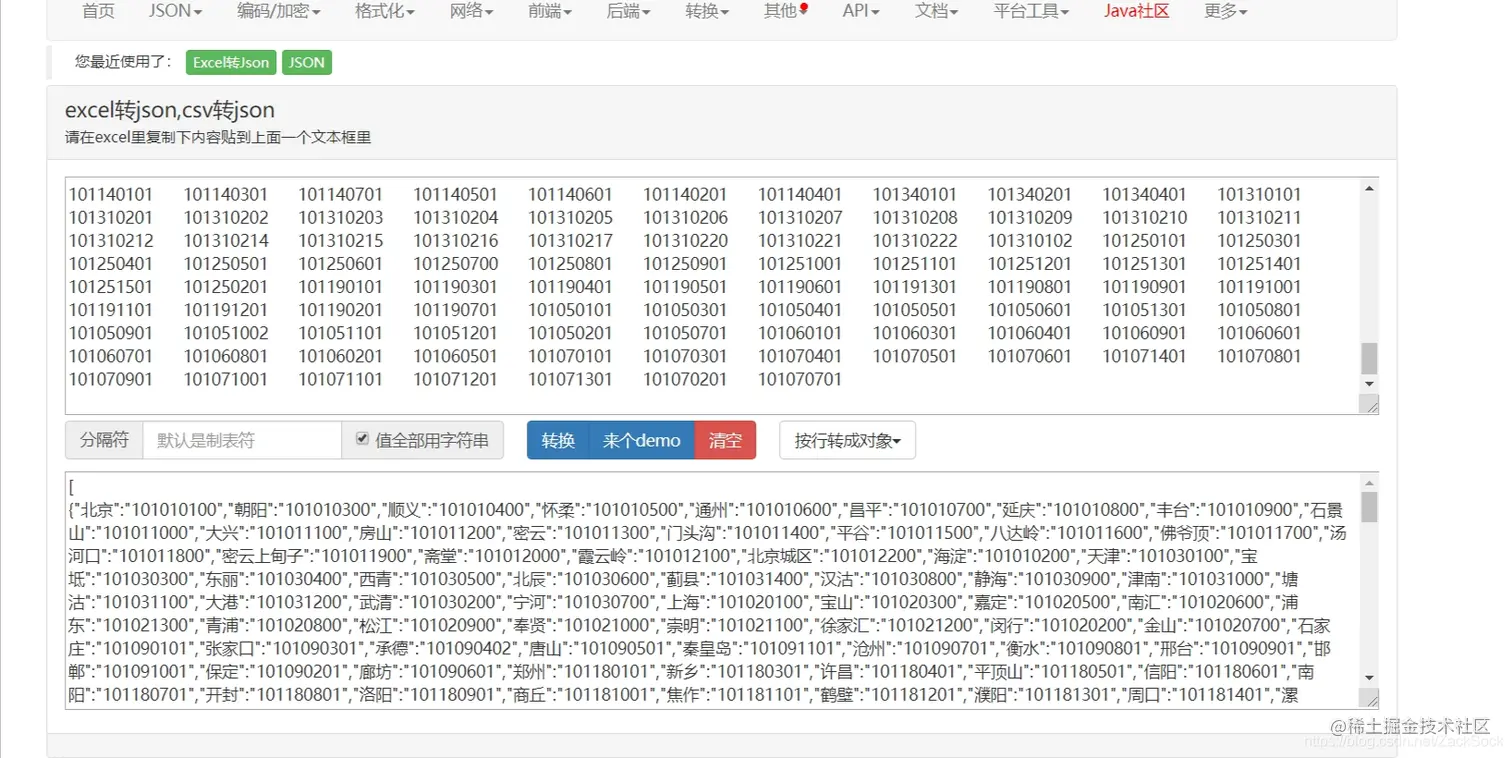Expand the 网络 dropdown menu
This screenshot has height=758, width=1512.
472,11
